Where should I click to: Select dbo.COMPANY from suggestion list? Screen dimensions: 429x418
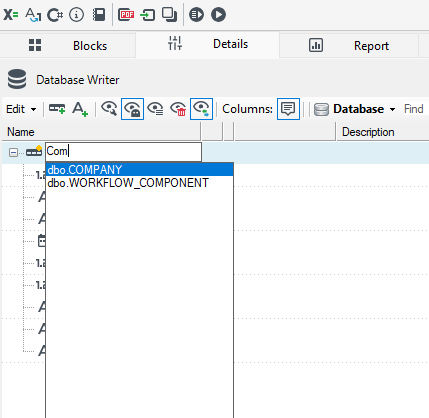click(139, 170)
